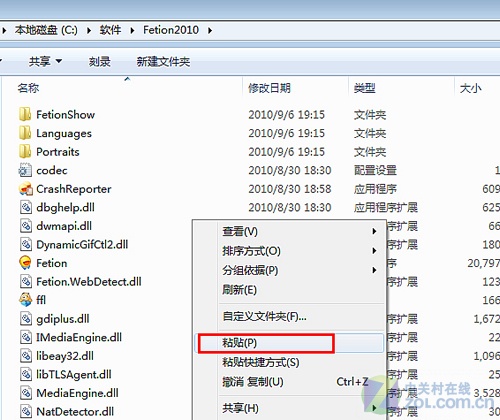Select the gdiplus.dll file icon
Image resolution: width=500 pixels, height=420 pixels.
coord(26,319)
